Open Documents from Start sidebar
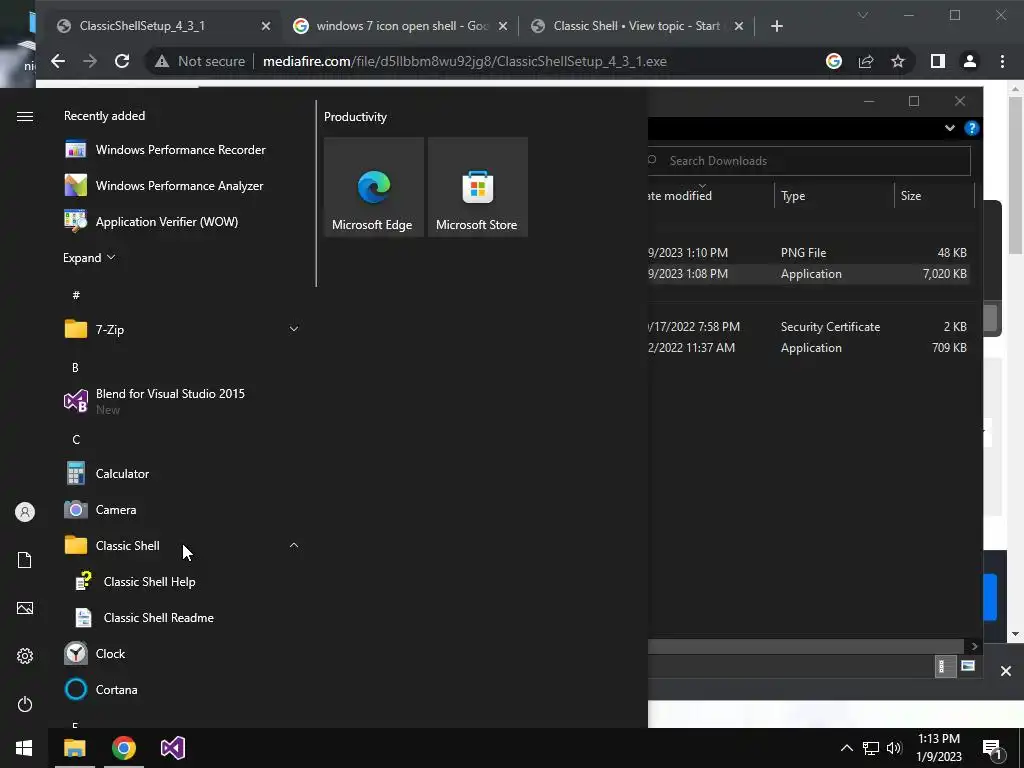The image size is (1024, 768). [25, 560]
